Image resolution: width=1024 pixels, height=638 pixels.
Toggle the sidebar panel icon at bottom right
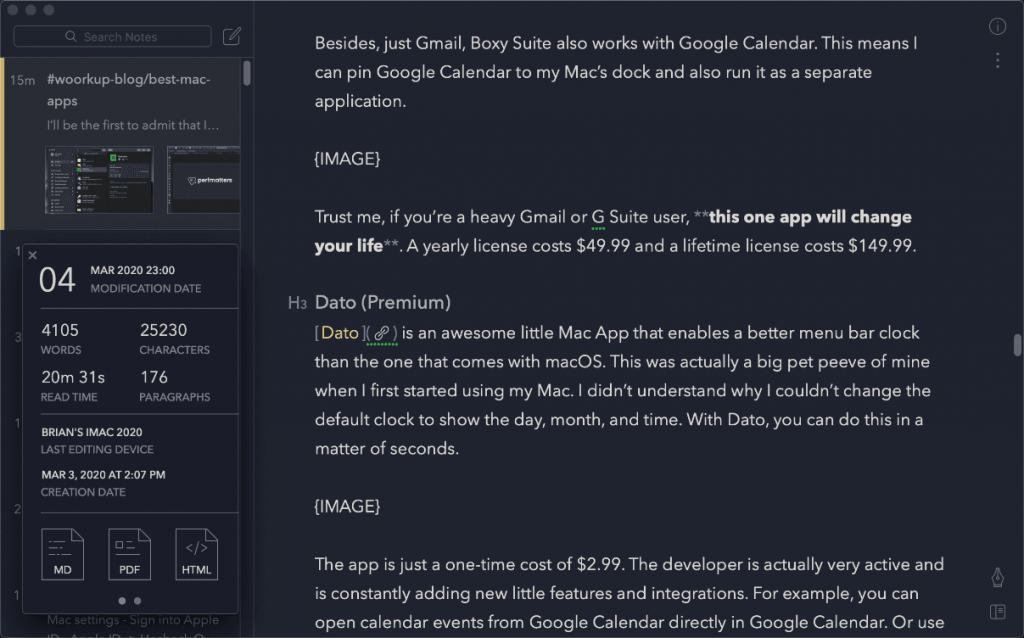point(997,611)
